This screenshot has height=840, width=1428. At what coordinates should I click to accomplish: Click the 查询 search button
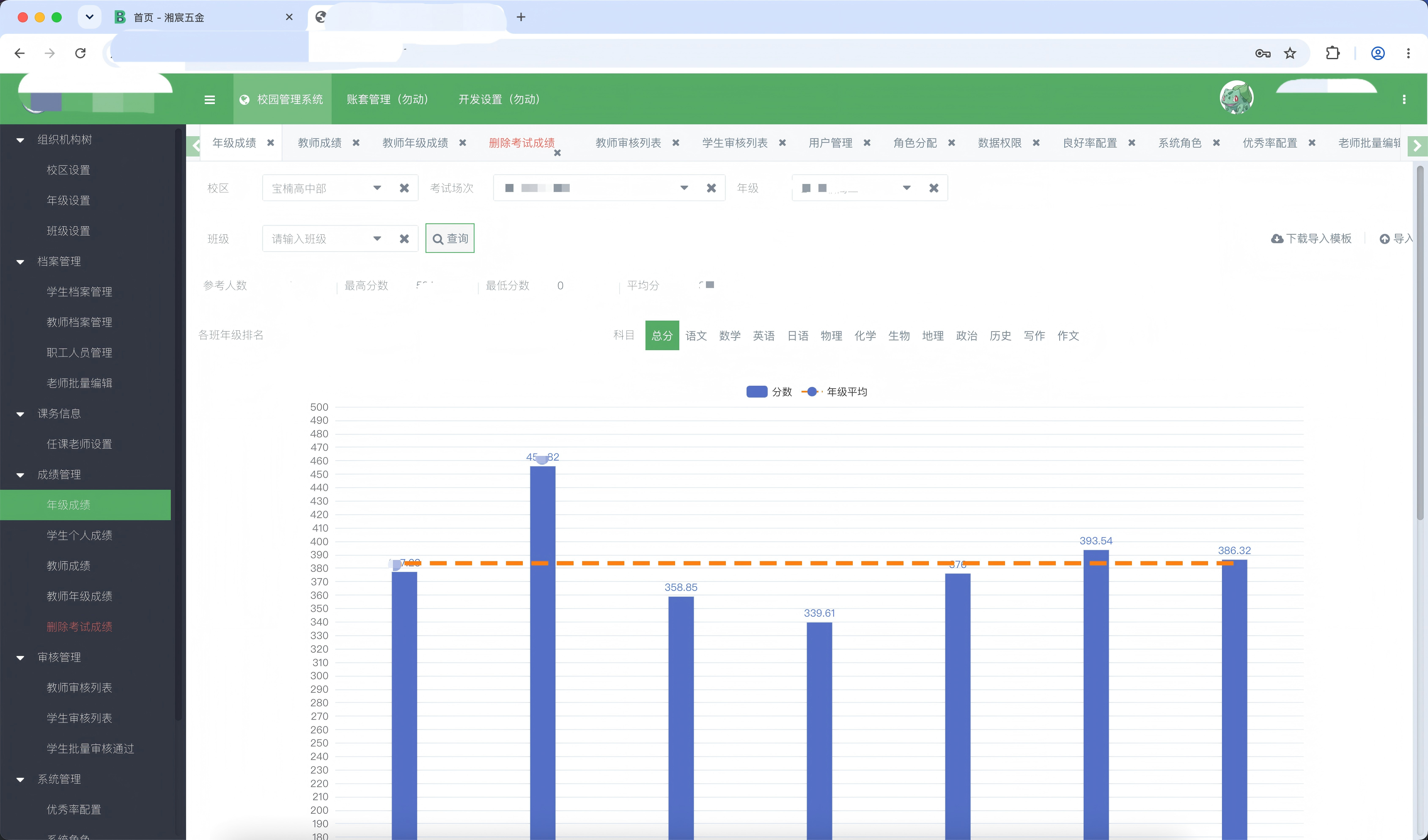tap(450, 239)
